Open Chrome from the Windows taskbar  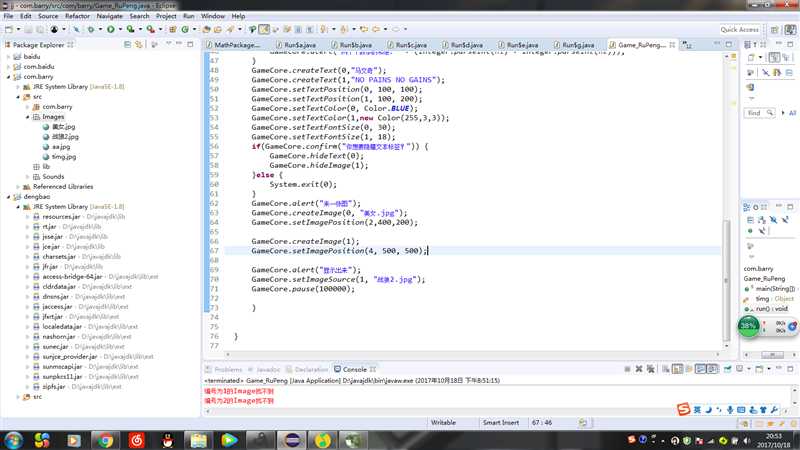coord(103,439)
